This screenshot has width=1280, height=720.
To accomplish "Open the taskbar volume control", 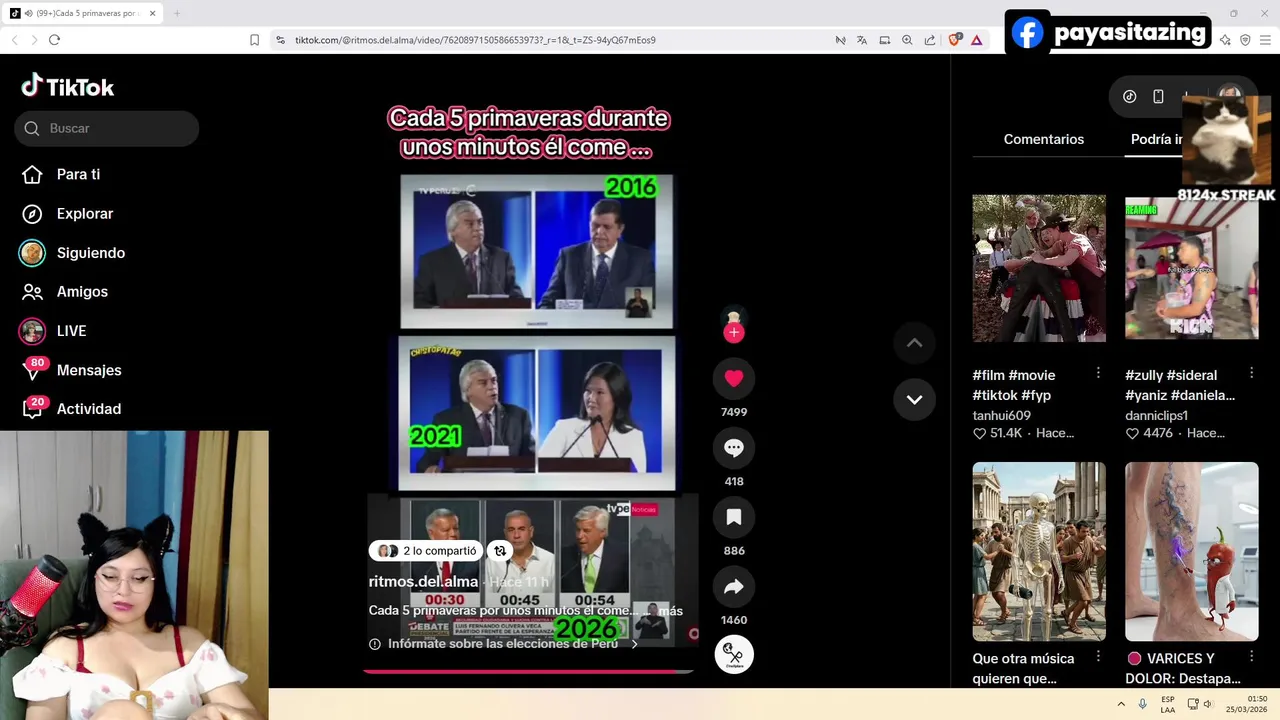I will [x=1208, y=704].
